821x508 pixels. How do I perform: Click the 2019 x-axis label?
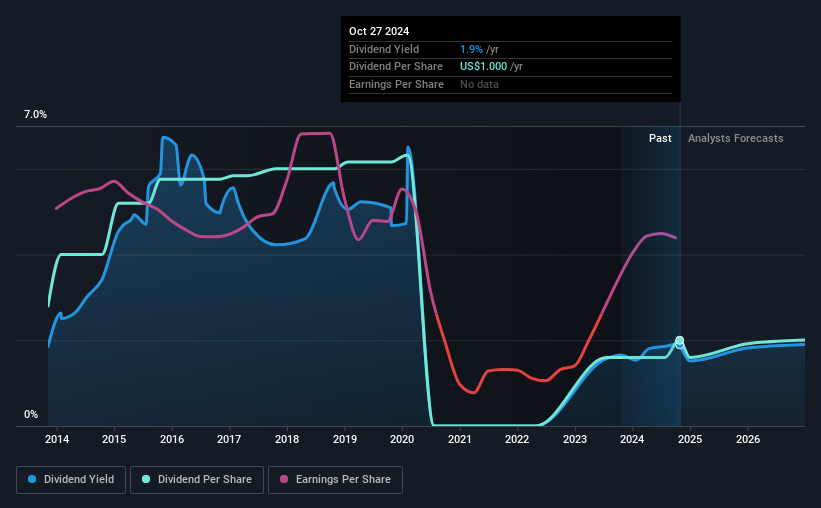pyautogui.click(x=345, y=439)
